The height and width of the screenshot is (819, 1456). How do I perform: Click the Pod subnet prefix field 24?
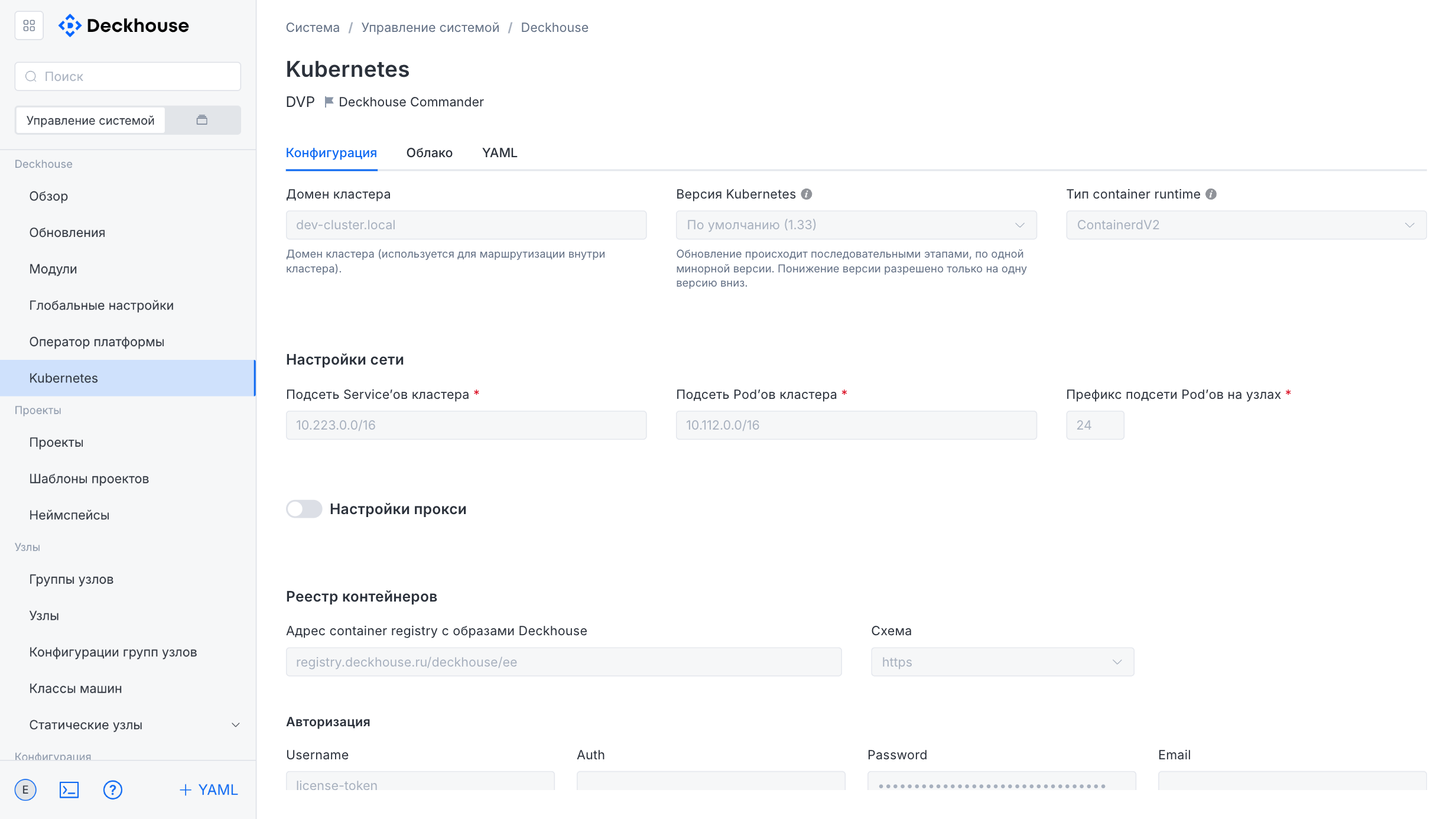click(1095, 425)
